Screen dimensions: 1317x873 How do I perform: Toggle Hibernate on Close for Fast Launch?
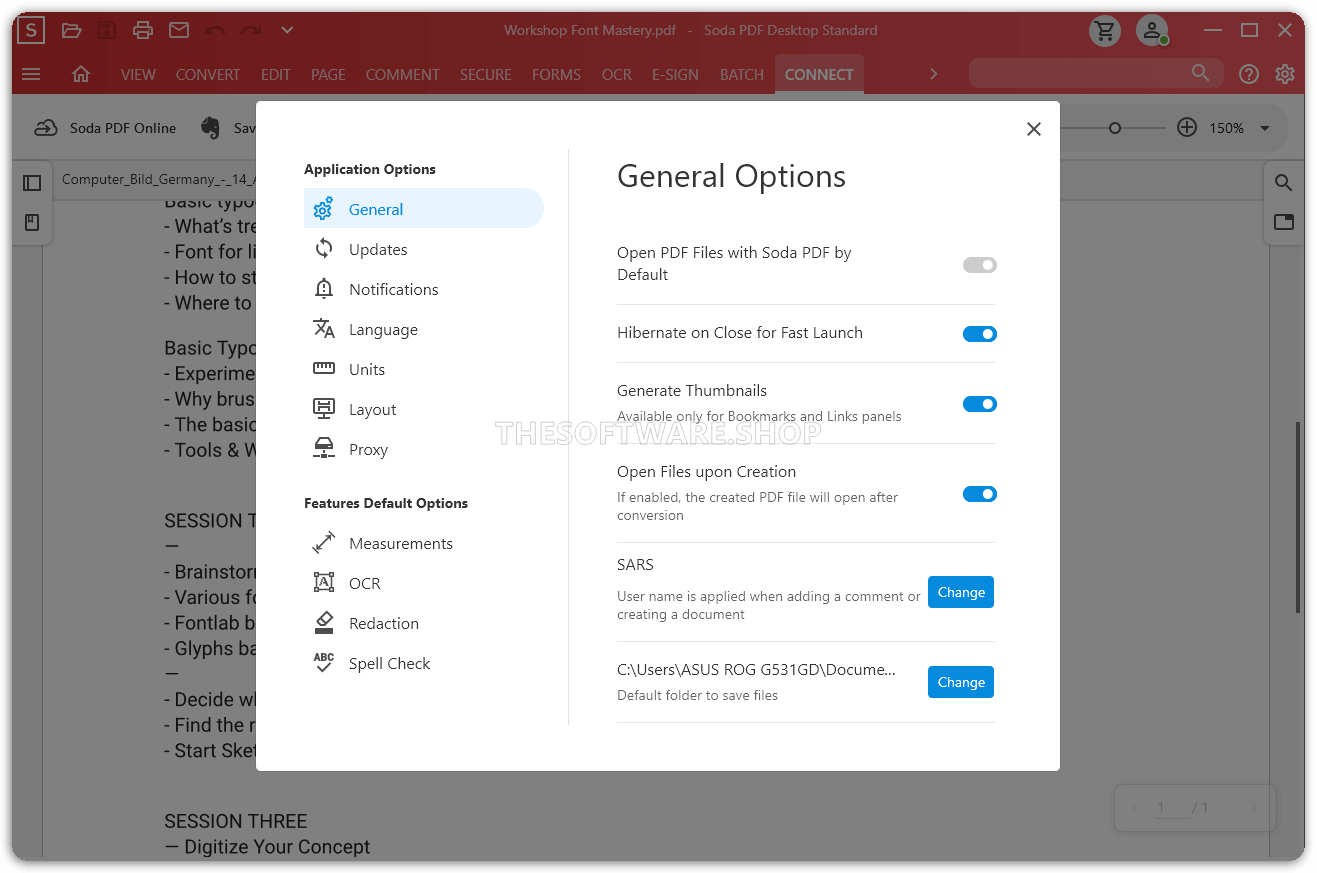[x=979, y=334]
